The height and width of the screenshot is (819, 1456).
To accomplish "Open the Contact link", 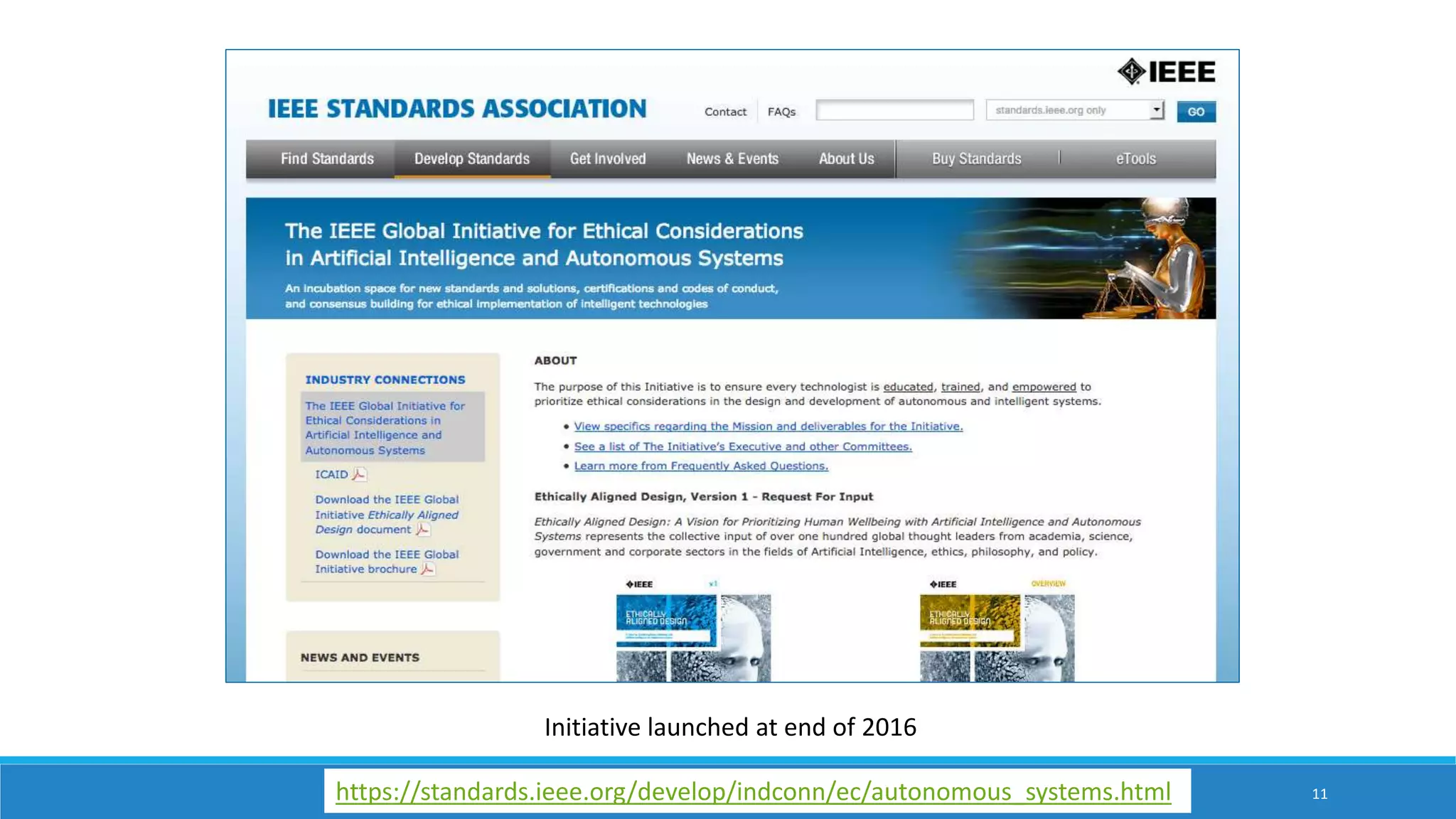I will (725, 112).
